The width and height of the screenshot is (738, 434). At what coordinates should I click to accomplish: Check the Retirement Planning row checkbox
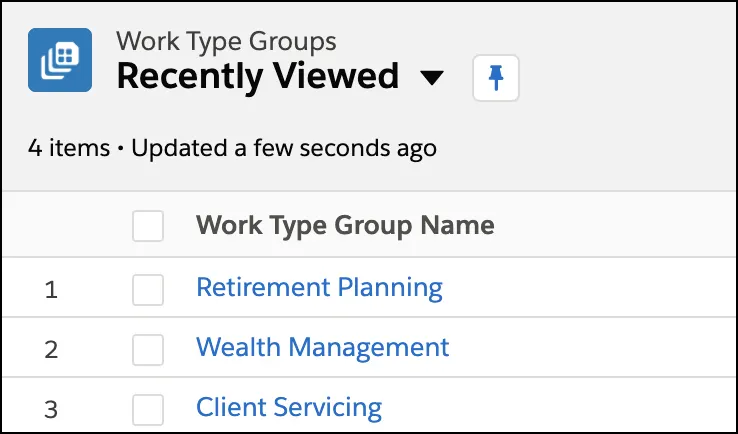tap(148, 290)
